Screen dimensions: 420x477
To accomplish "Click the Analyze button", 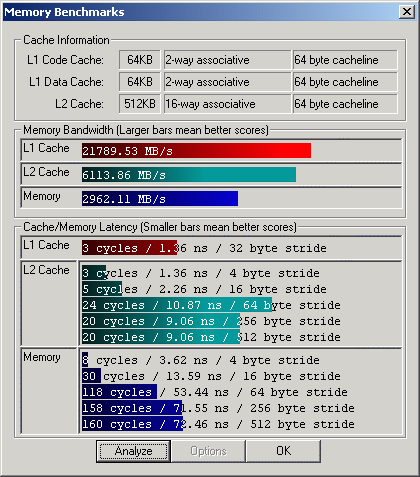I will (x=133, y=451).
